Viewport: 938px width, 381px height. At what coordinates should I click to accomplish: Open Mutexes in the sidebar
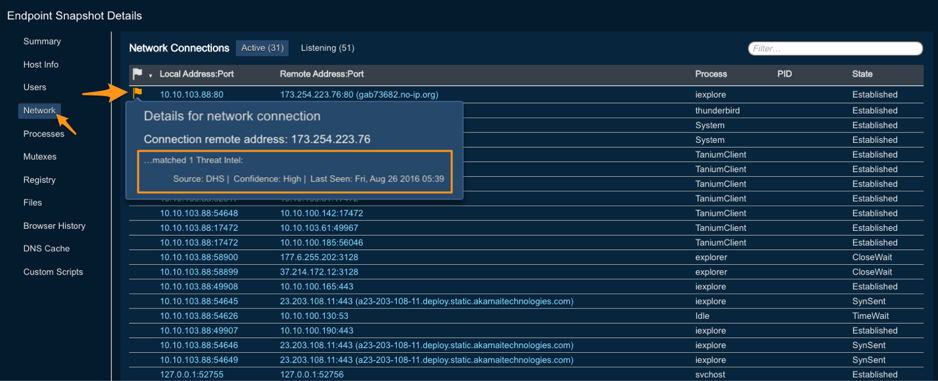click(x=40, y=157)
